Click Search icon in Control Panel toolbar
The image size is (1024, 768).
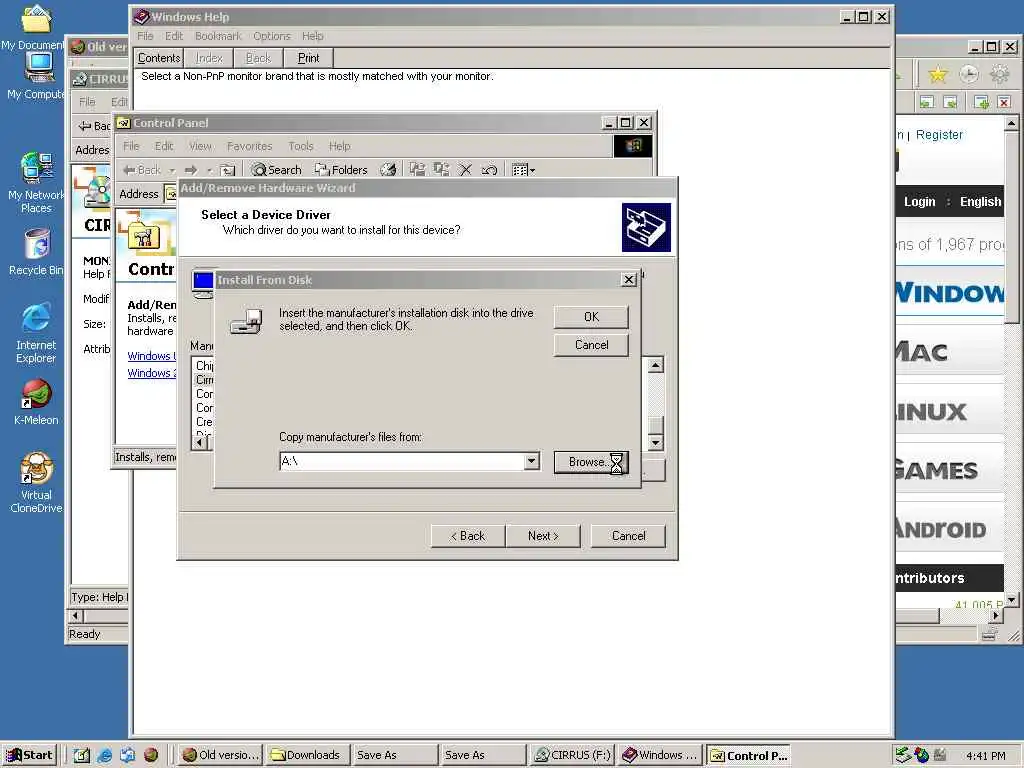[277, 170]
